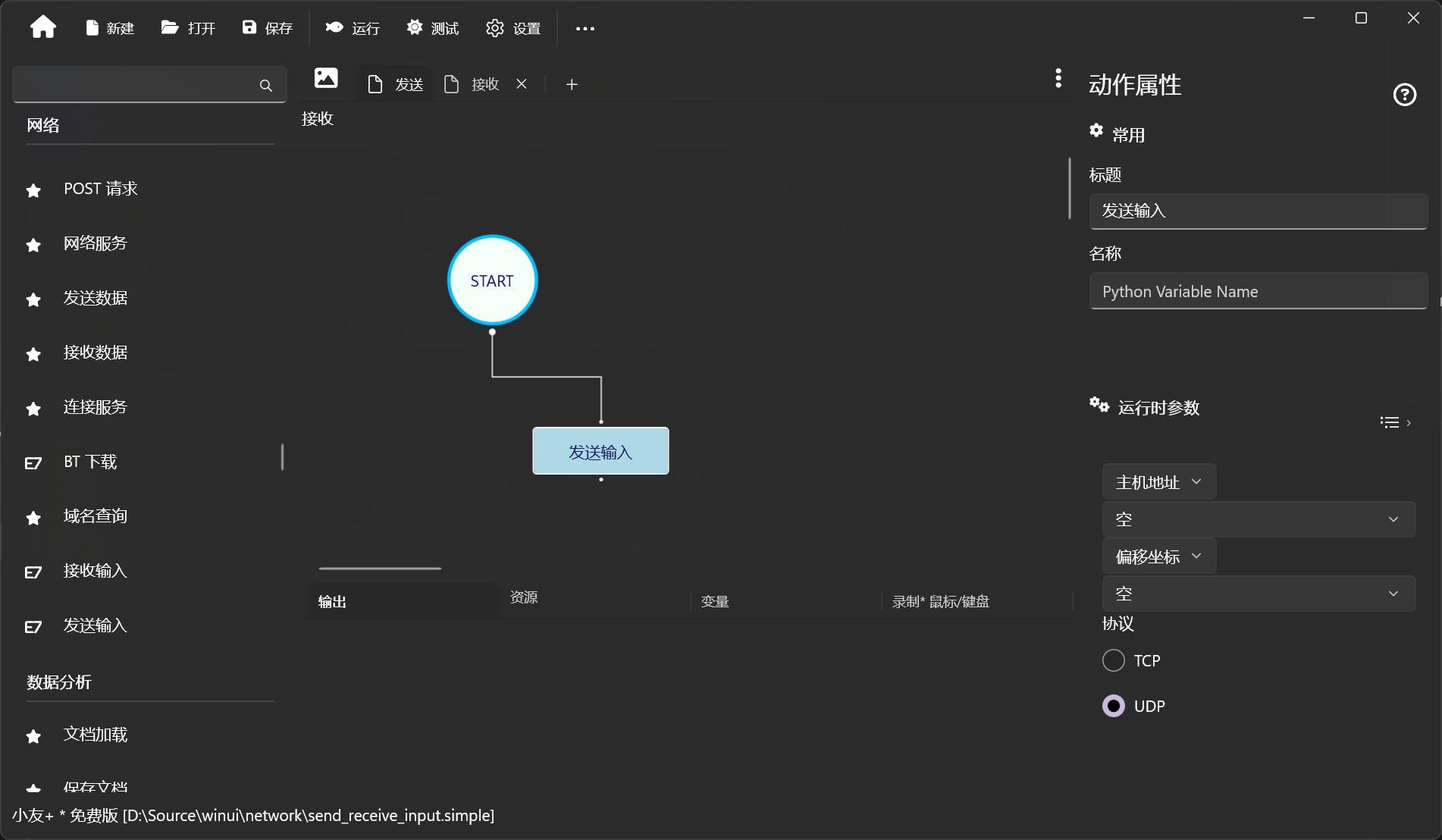The width and height of the screenshot is (1442, 840).
Task: Run the flow with the 运行 icon
Action: [x=352, y=28]
